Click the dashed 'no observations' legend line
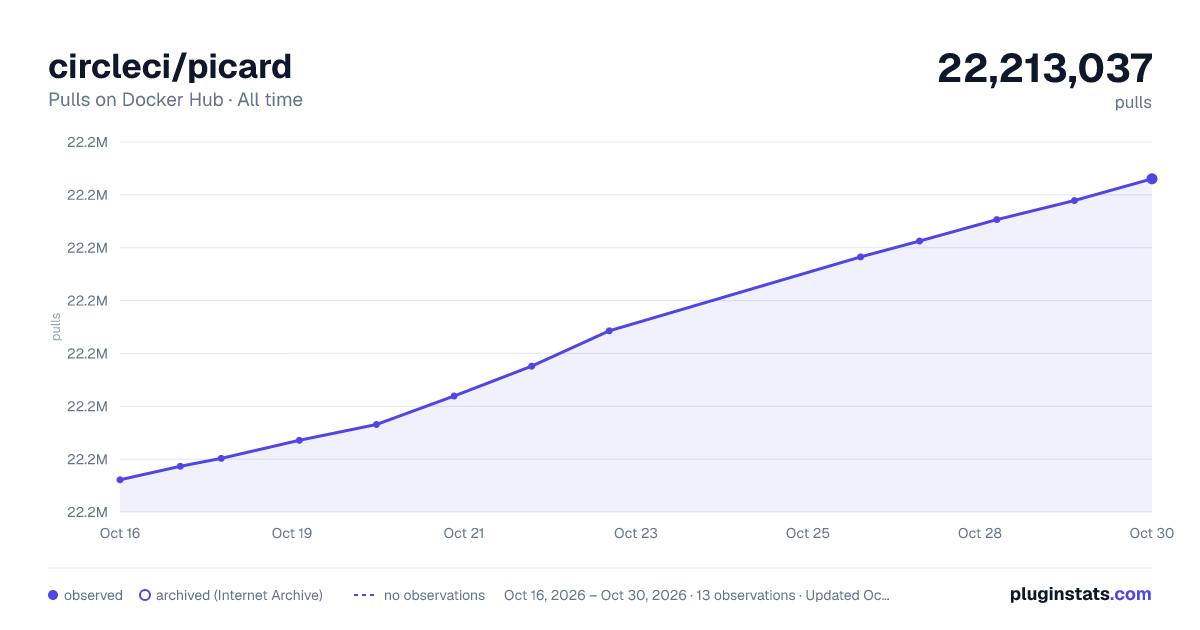The image size is (1200, 630). point(364,595)
